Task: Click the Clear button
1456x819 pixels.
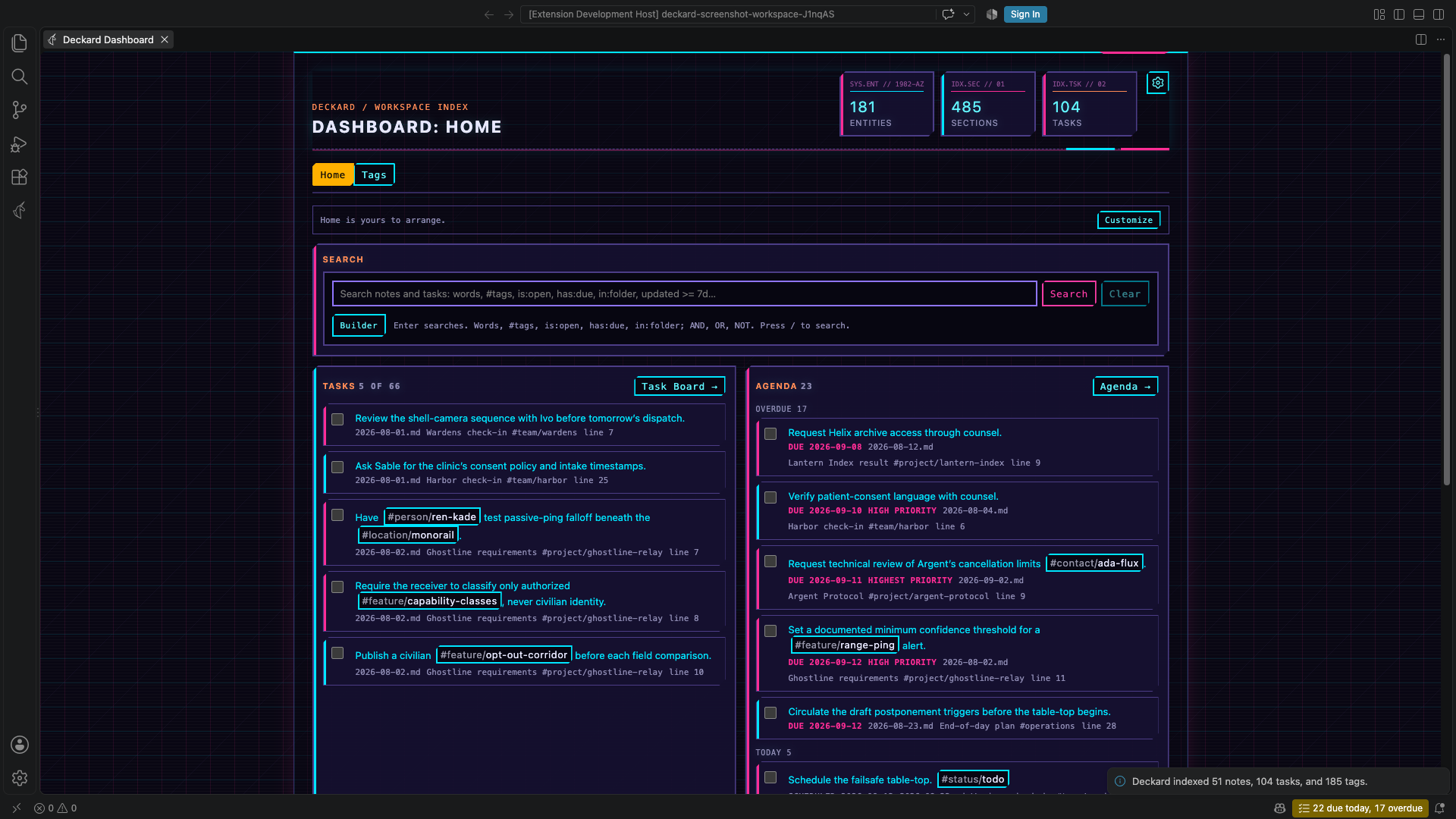Action: coord(1125,293)
